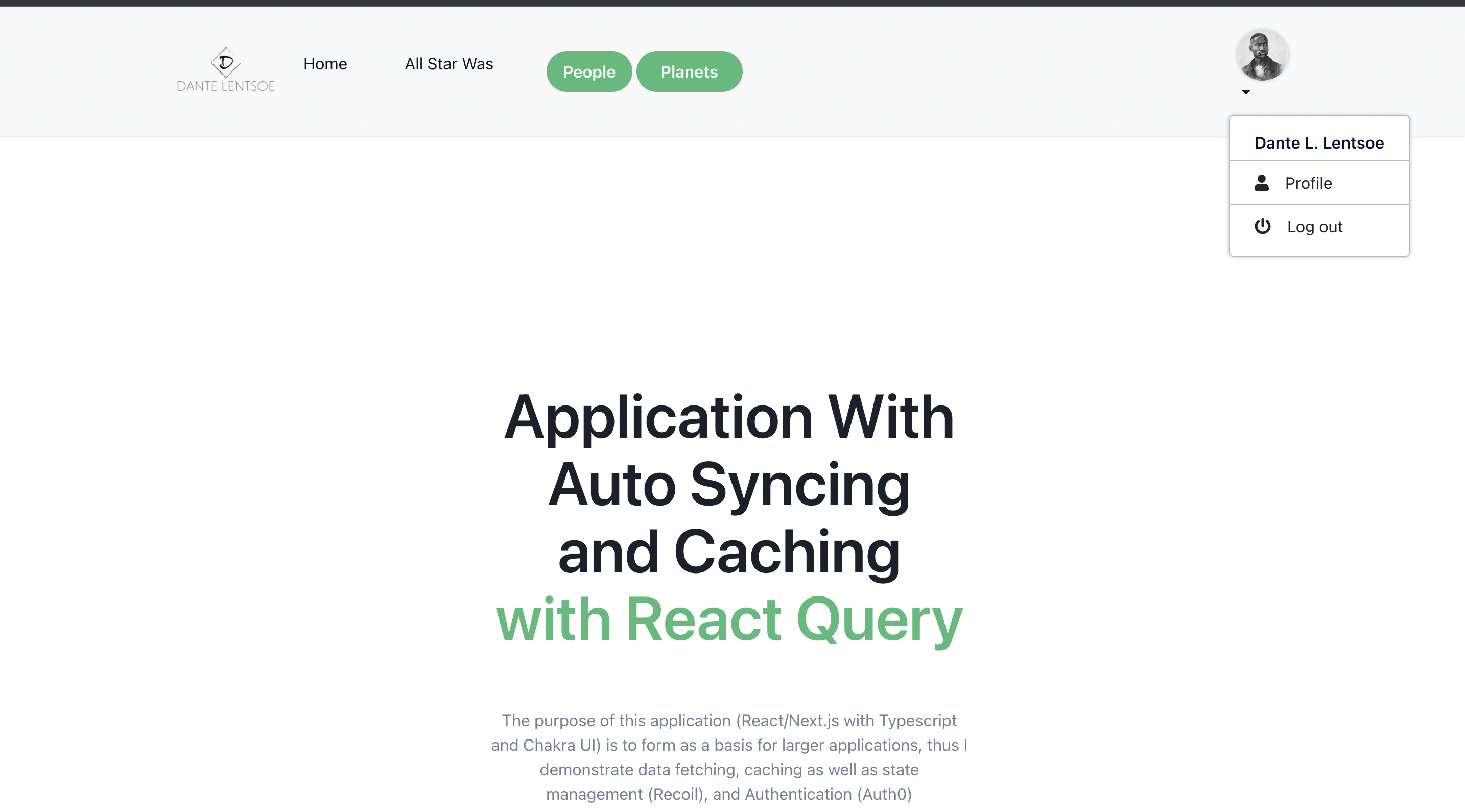The image size is (1465, 812).
Task: Open the All Star Was page
Action: tap(448, 64)
